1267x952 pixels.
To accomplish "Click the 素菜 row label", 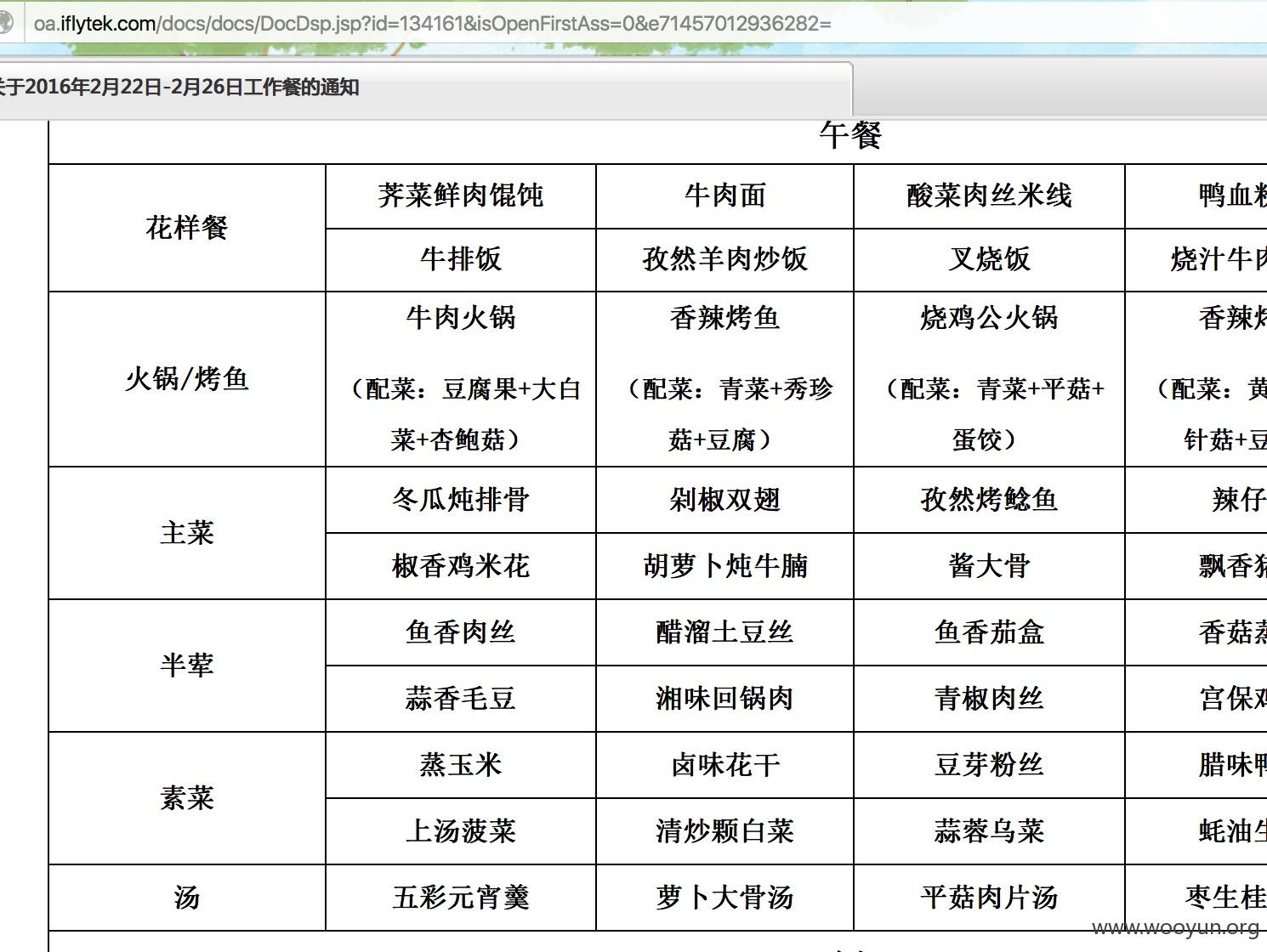I will (187, 798).
